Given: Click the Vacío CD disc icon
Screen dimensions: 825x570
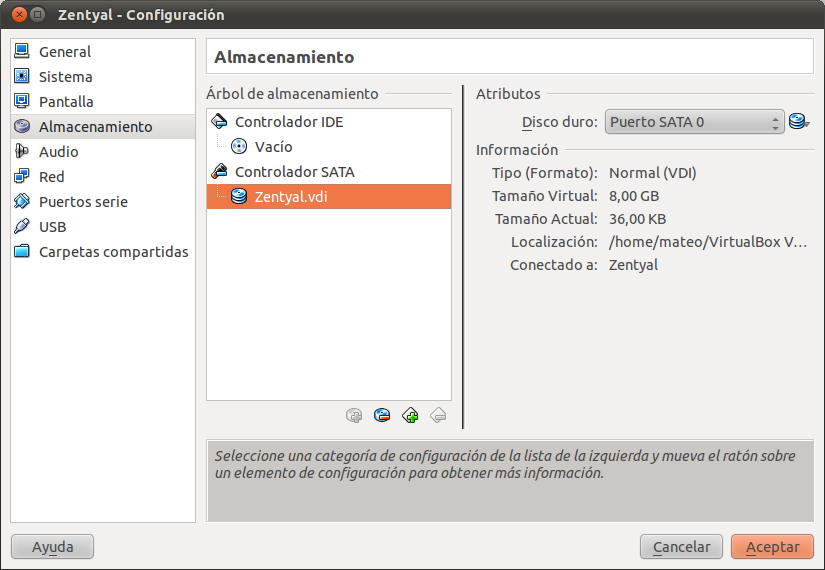Looking at the screenshot, I should click(x=239, y=146).
